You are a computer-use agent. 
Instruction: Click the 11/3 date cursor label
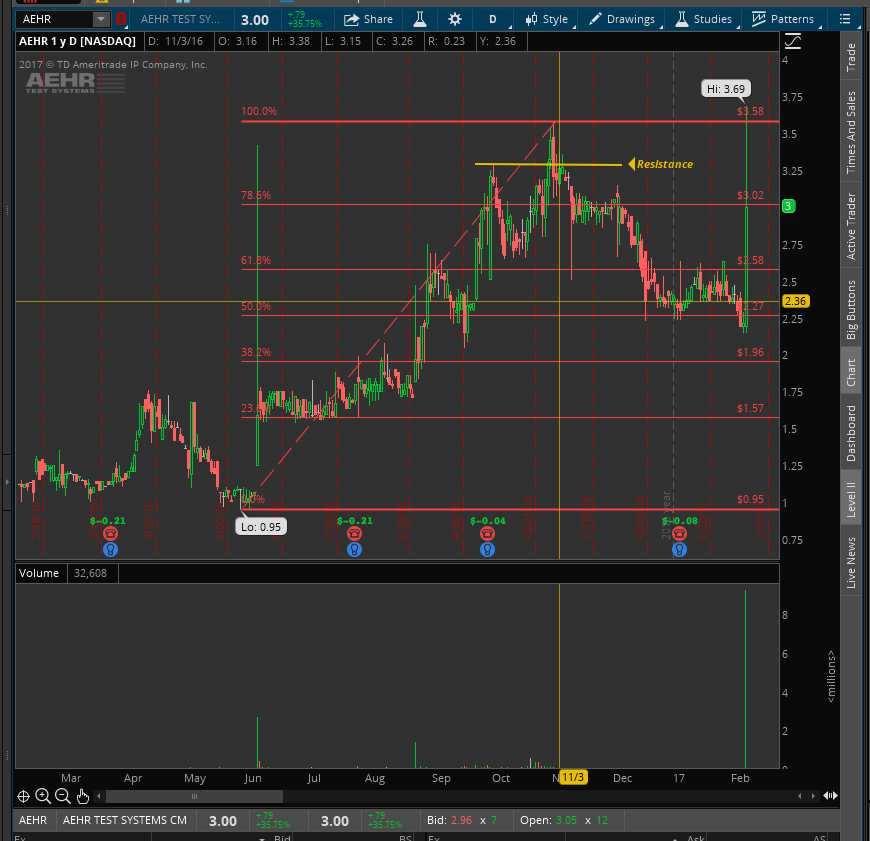pyautogui.click(x=573, y=777)
